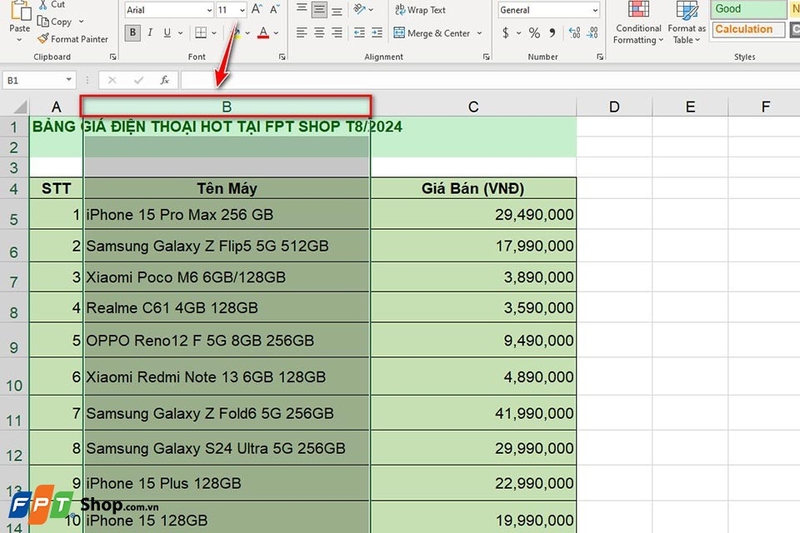Viewport: 800px width, 533px height.
Task: Click the Decrease Indent icon
Action: pos(360,33)
